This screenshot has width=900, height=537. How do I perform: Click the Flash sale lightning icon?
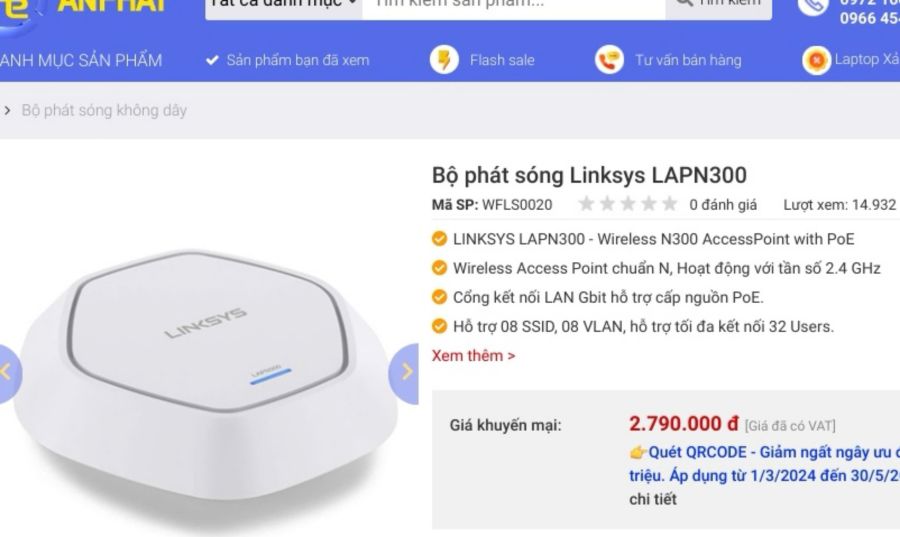pos(445,60)
